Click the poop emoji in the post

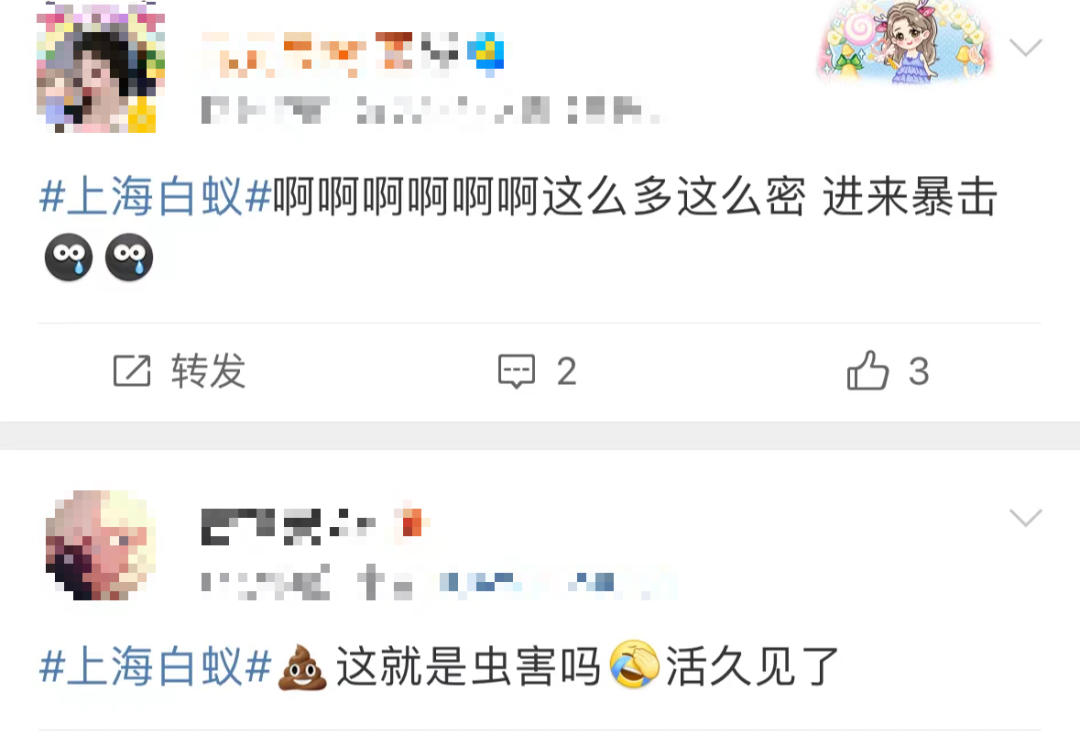point(302,667)
